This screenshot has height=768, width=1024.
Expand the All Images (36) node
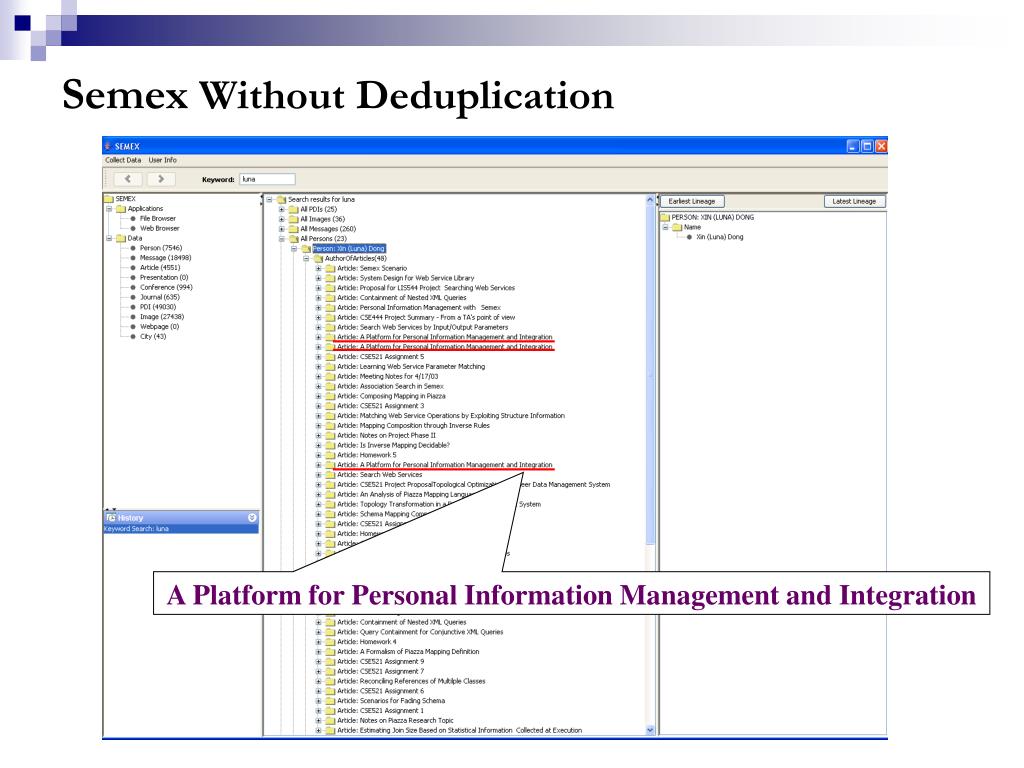click(281, 219)
